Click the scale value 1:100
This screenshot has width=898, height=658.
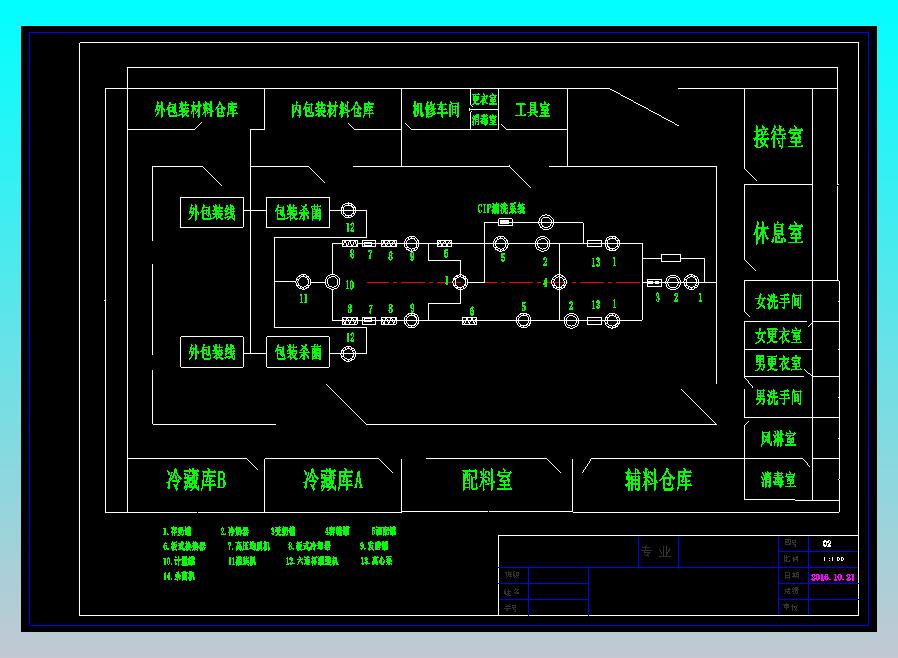pyautogui.click(x=833, y=559)
